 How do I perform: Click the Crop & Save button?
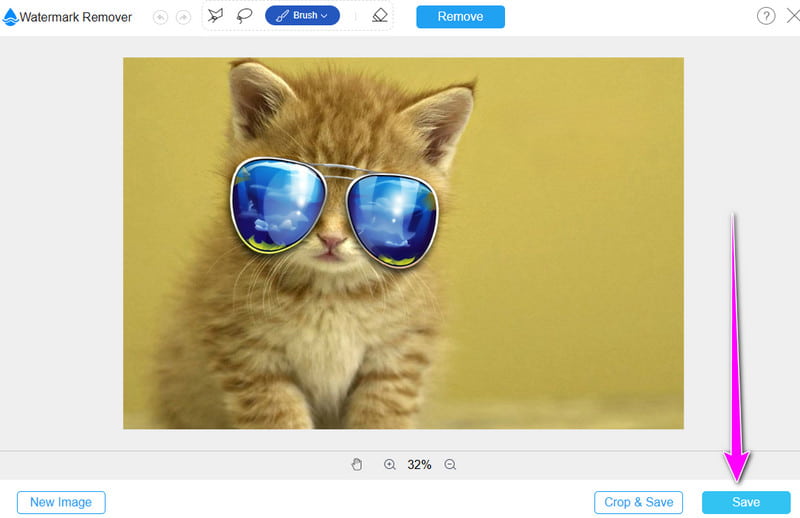tap(638, 502)
